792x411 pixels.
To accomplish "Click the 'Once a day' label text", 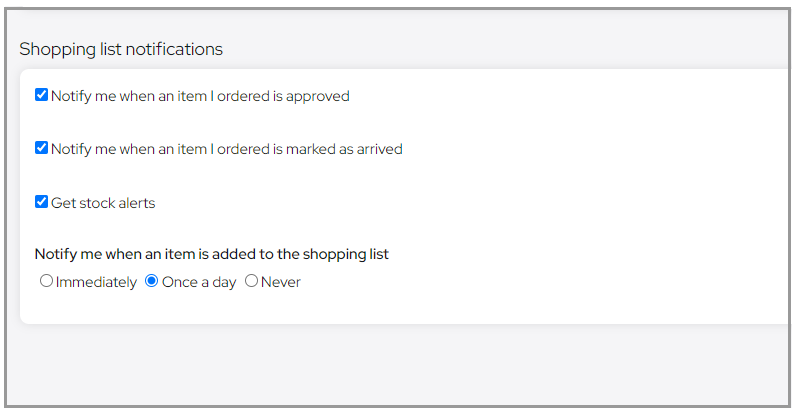I will click(199, 282).
